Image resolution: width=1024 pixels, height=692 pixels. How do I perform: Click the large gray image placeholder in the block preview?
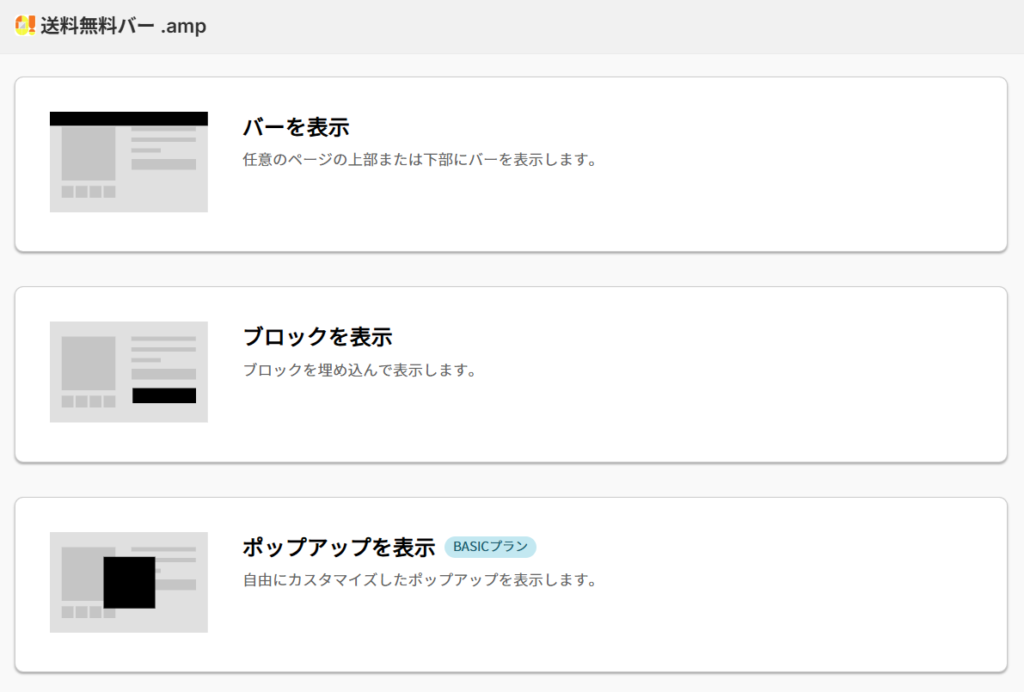tap(89, 362)
